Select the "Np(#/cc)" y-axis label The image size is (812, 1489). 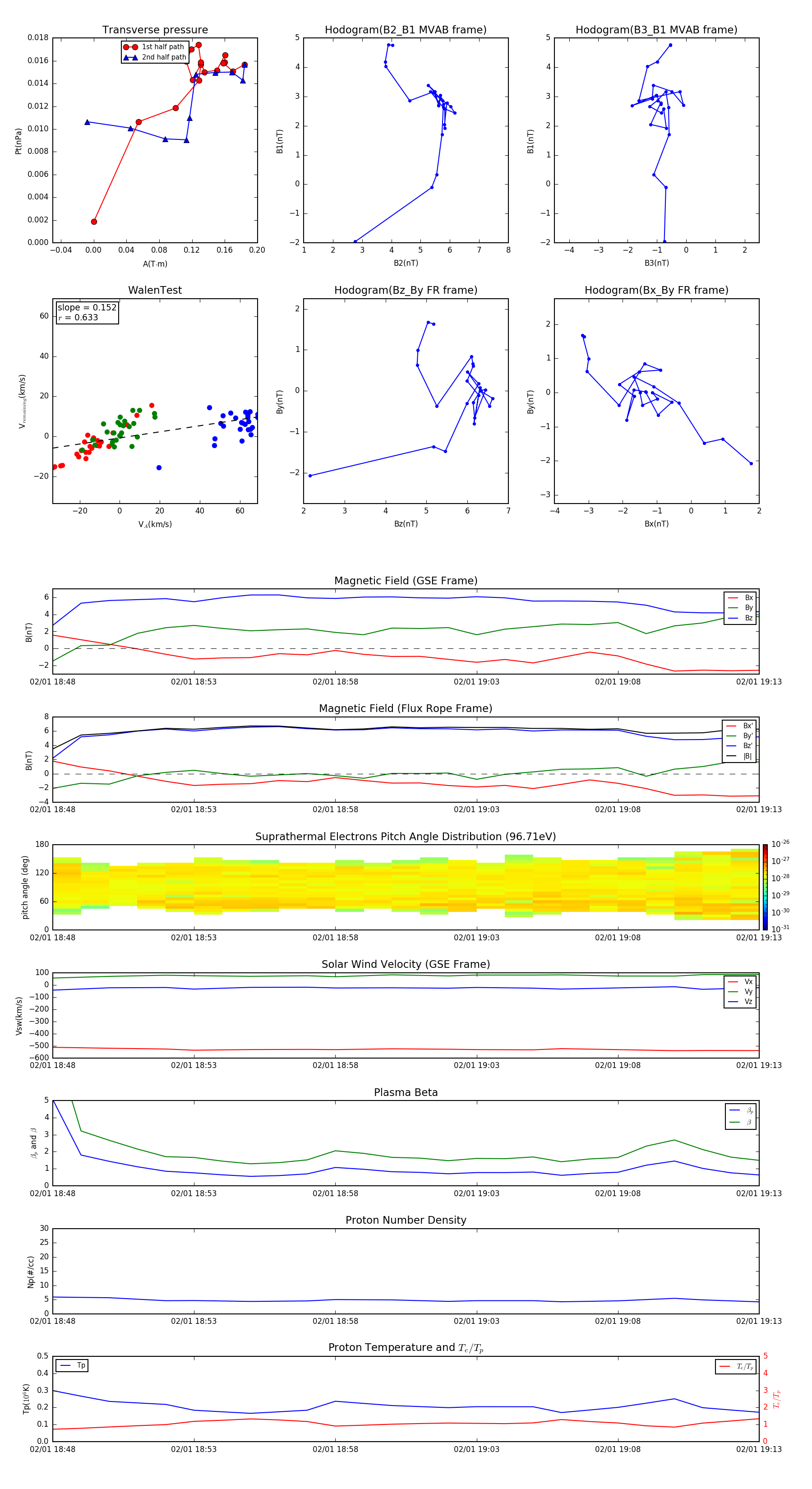click(x=31, y=1272)
